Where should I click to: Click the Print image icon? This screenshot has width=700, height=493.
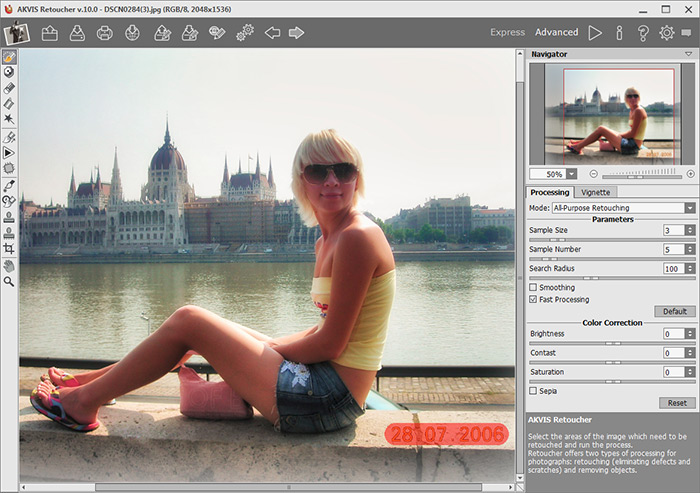(105, 33)
